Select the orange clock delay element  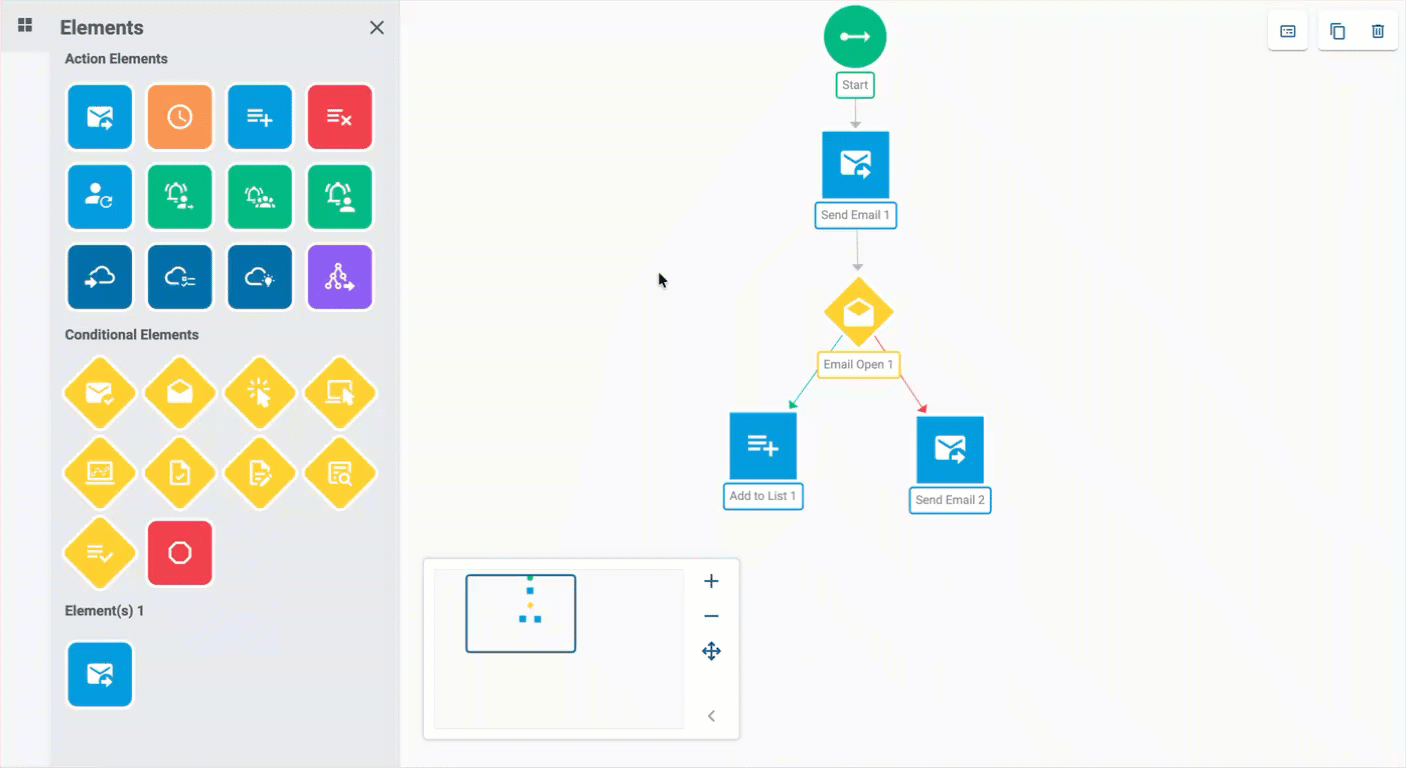(180, 117)
